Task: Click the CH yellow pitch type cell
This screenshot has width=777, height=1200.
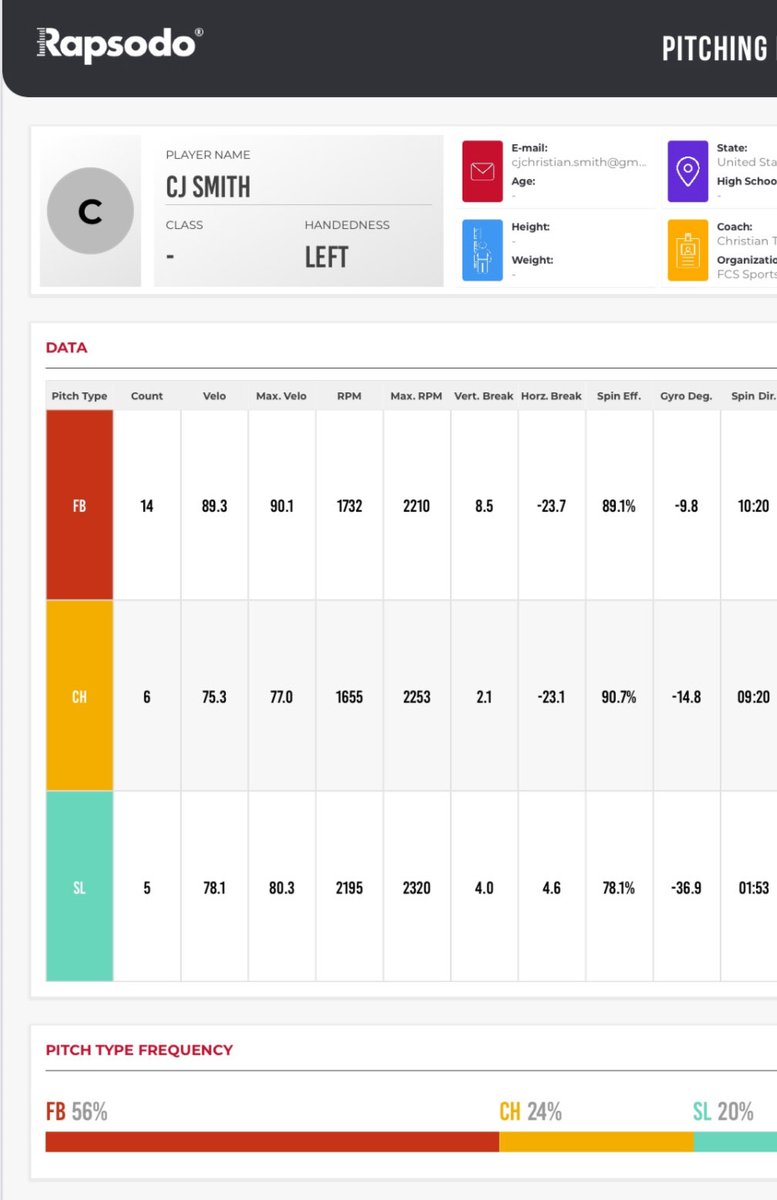Action: (79, 696)
